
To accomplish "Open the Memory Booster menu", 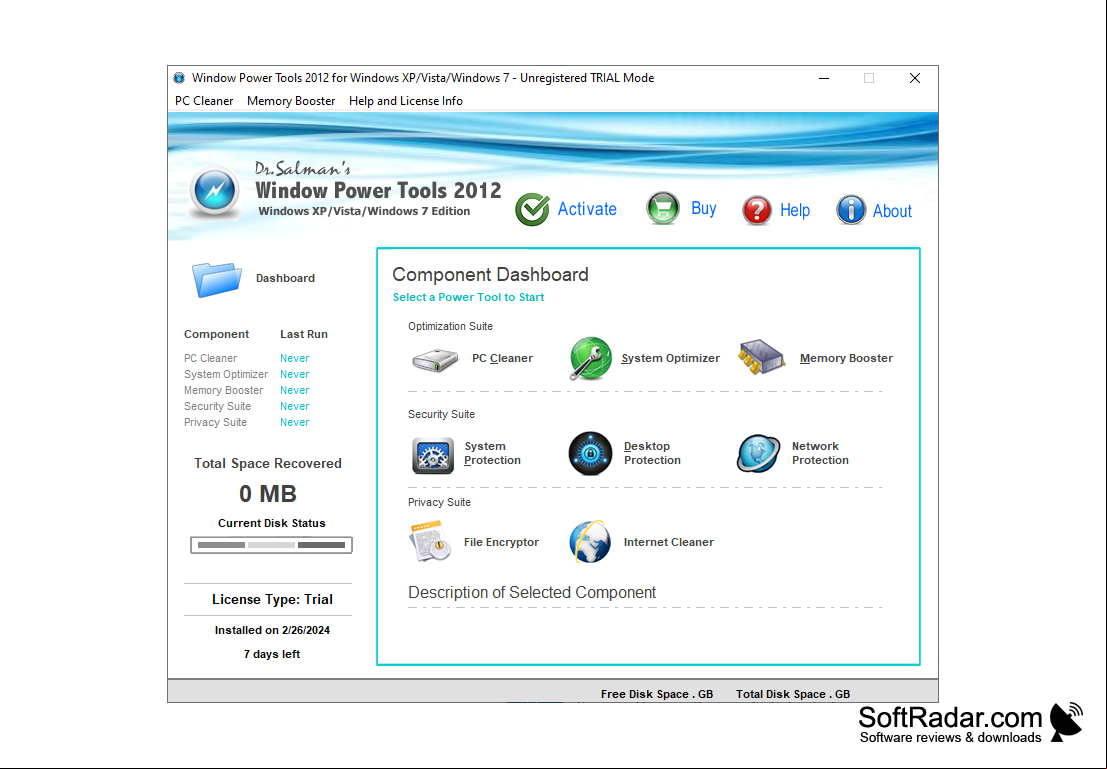I will click(291, 101).
